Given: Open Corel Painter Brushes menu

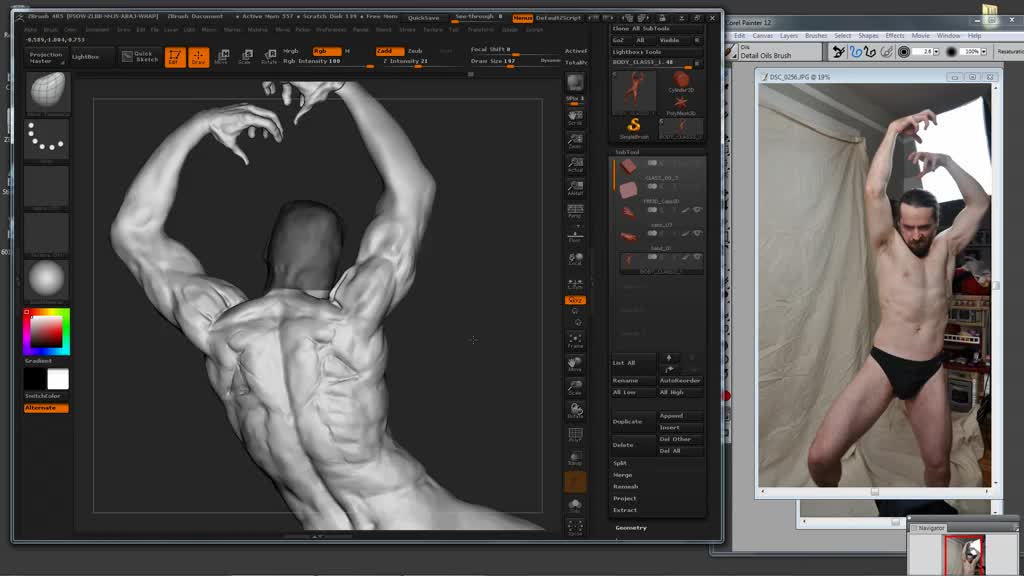Looking at the screenshot, I should 816,36.
